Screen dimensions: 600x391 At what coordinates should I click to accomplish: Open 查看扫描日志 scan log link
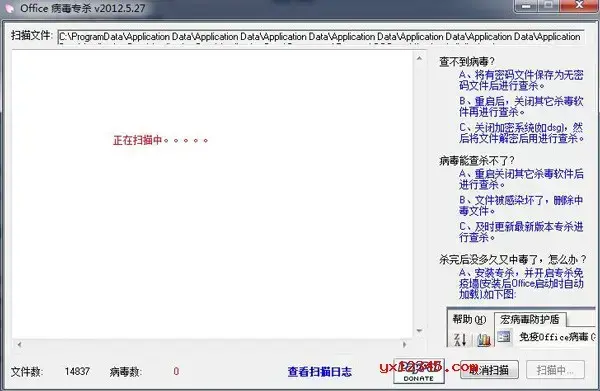[320, 371]
